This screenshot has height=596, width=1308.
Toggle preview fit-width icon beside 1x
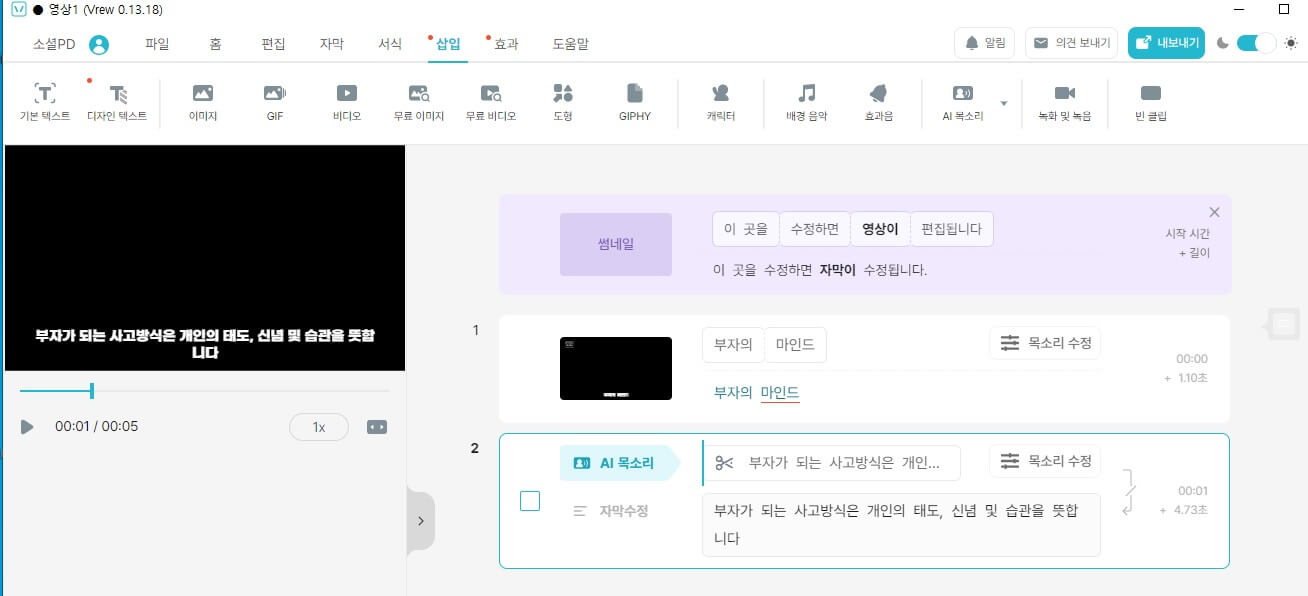click(377, 427)
